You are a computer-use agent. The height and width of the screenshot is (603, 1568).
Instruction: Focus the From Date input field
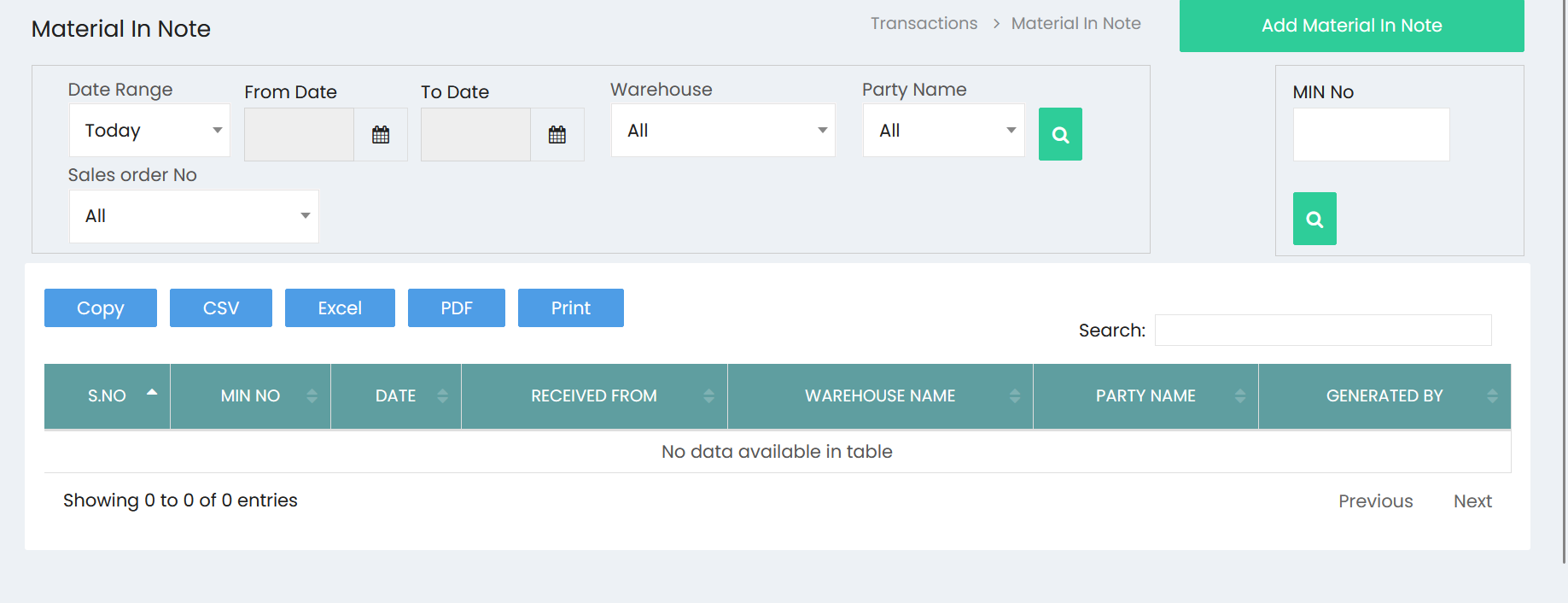(299, 134)
